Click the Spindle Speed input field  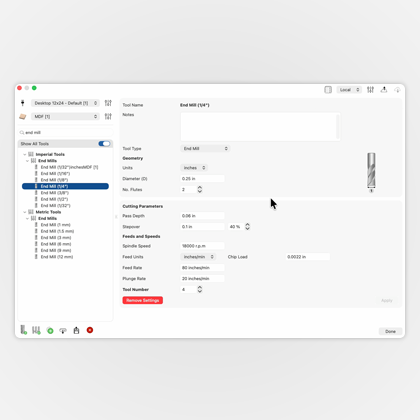[x=202, y=246]
